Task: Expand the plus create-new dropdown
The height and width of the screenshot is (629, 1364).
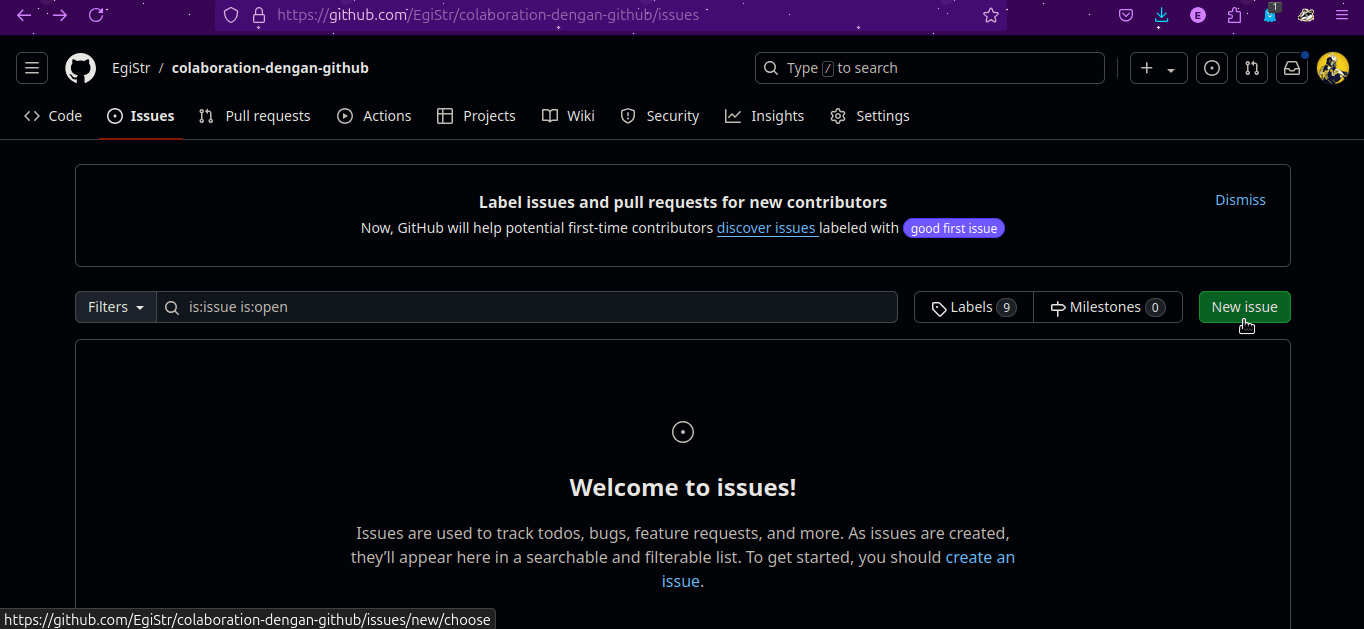Action: coord(1159,68)
